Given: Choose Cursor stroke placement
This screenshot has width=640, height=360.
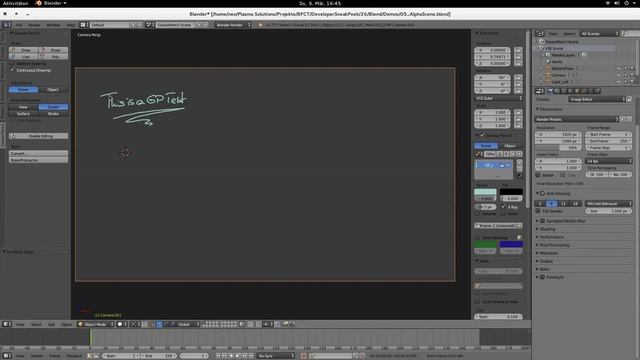Looking at the screenshot, I should click(x=53, y=107).
